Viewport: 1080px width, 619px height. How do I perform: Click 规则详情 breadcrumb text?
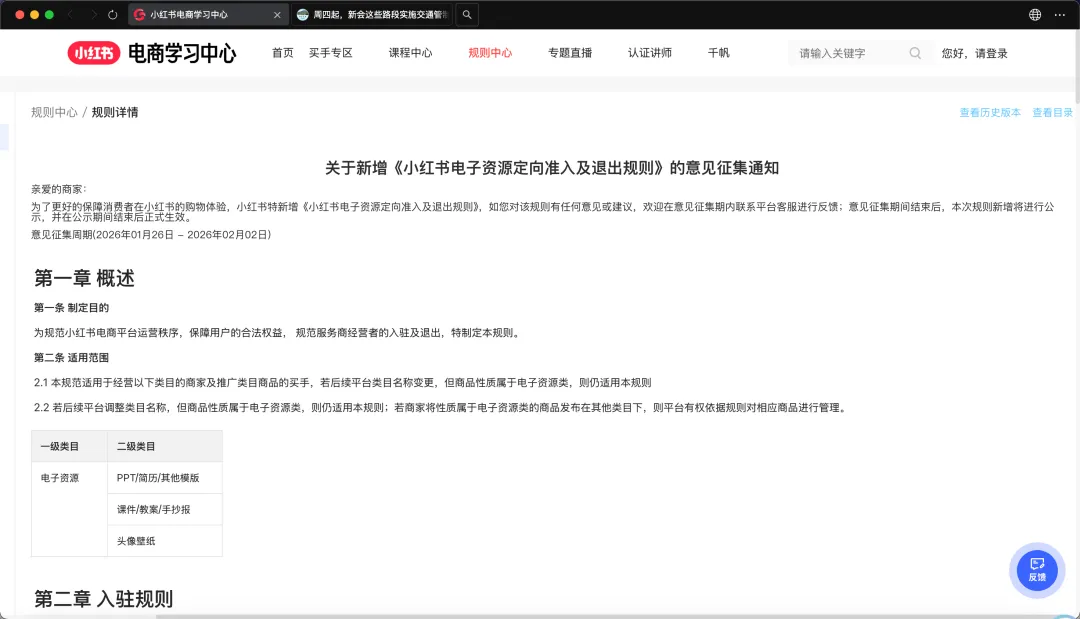coord(115,112)
